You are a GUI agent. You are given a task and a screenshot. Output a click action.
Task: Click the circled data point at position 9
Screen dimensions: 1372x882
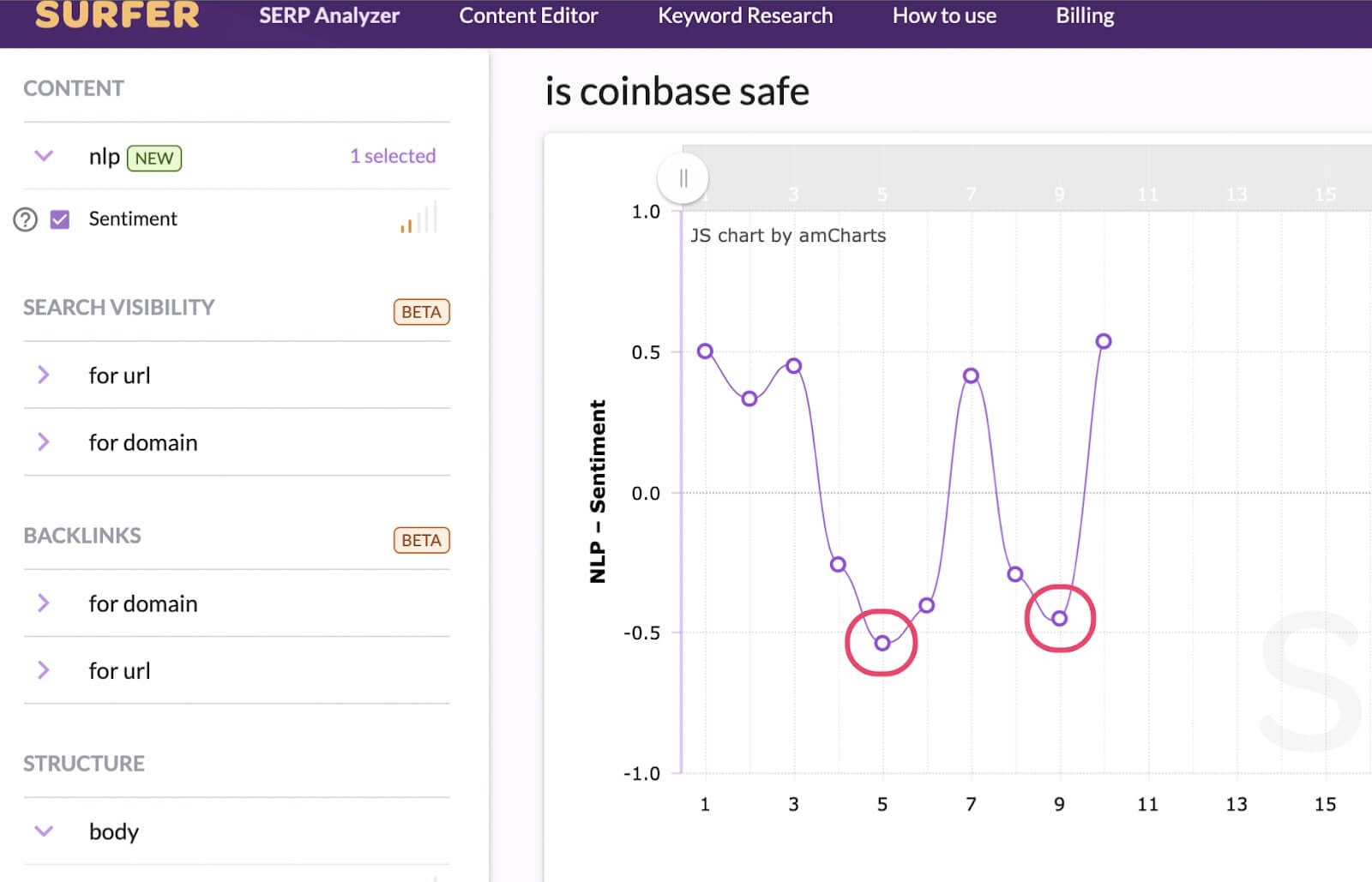tap(1060, 618)
